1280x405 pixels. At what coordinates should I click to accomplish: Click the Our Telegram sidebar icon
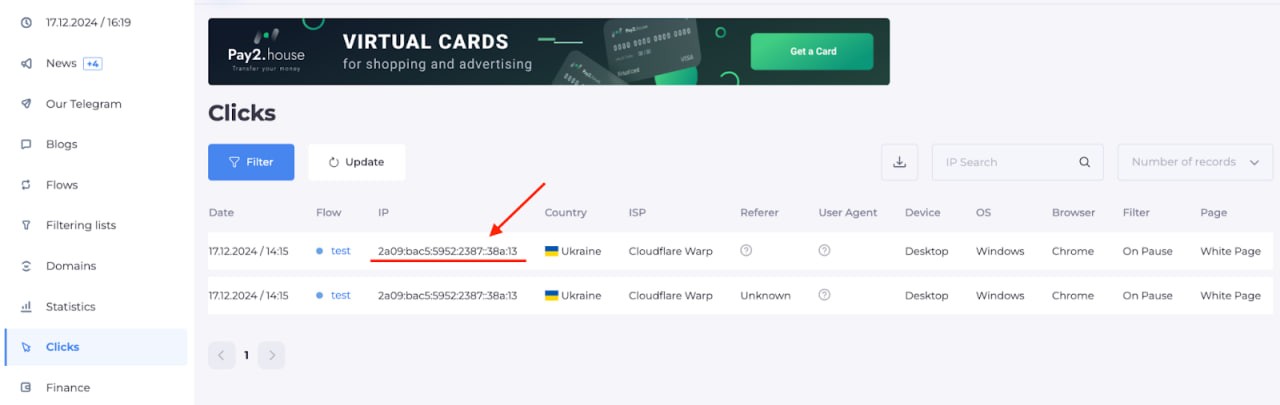pos(26,104)
